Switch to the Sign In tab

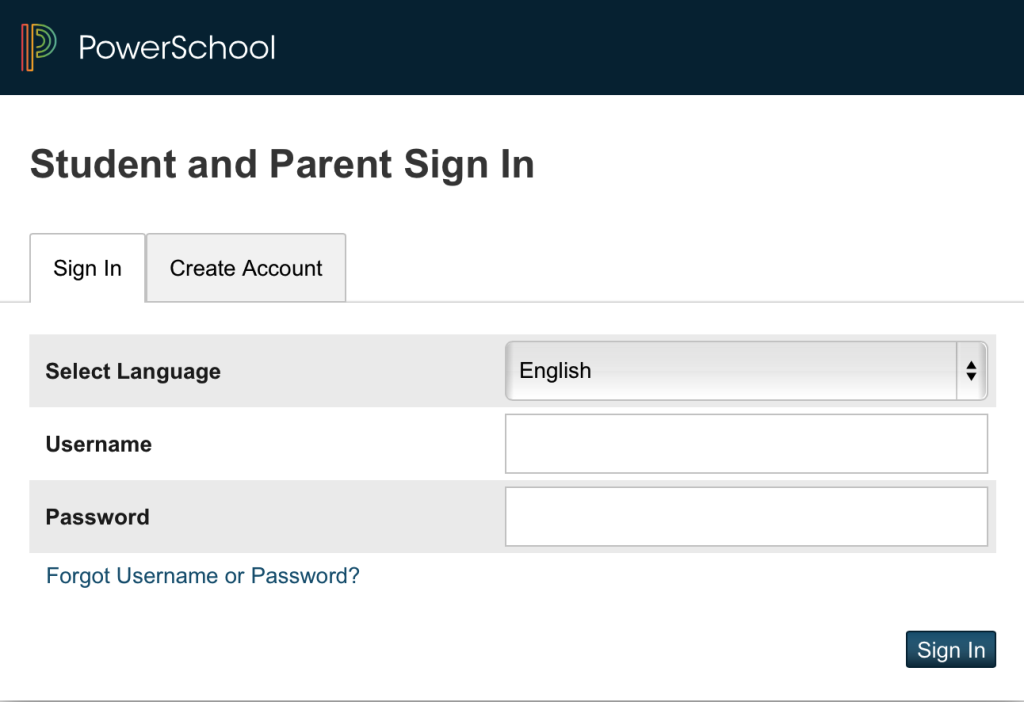click(88, 268)
